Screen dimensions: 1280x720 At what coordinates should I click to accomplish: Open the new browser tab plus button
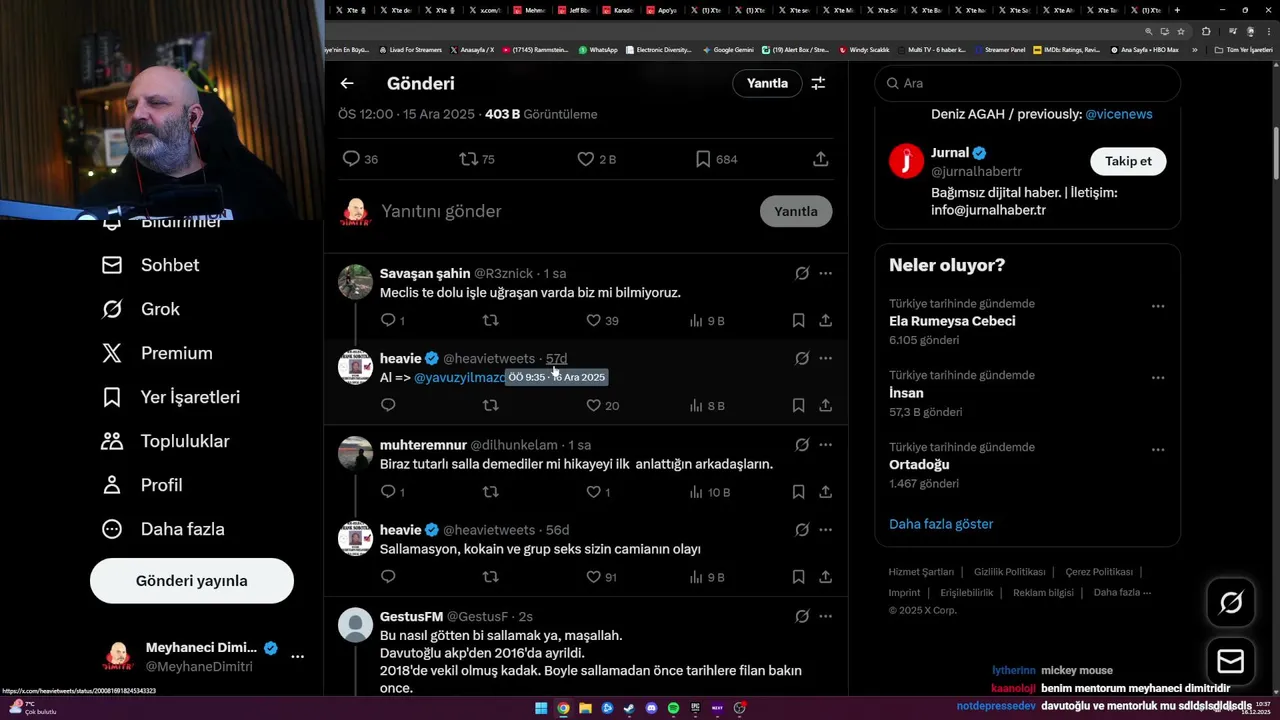(1177, 10)
